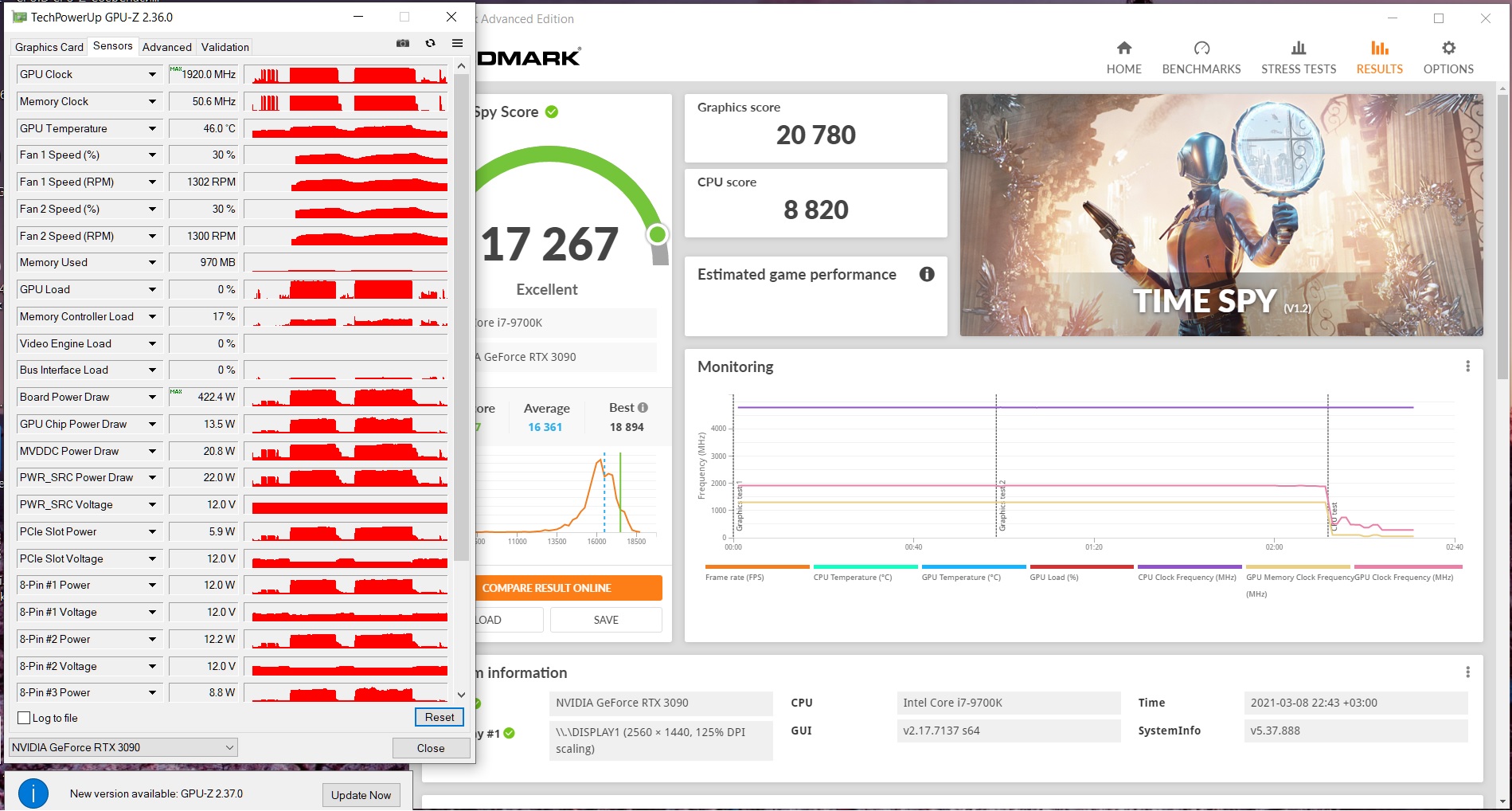Click the LOAD result button
This screenshot has height=811, width=1512.
pyautogui.click(x=510, y=620)
